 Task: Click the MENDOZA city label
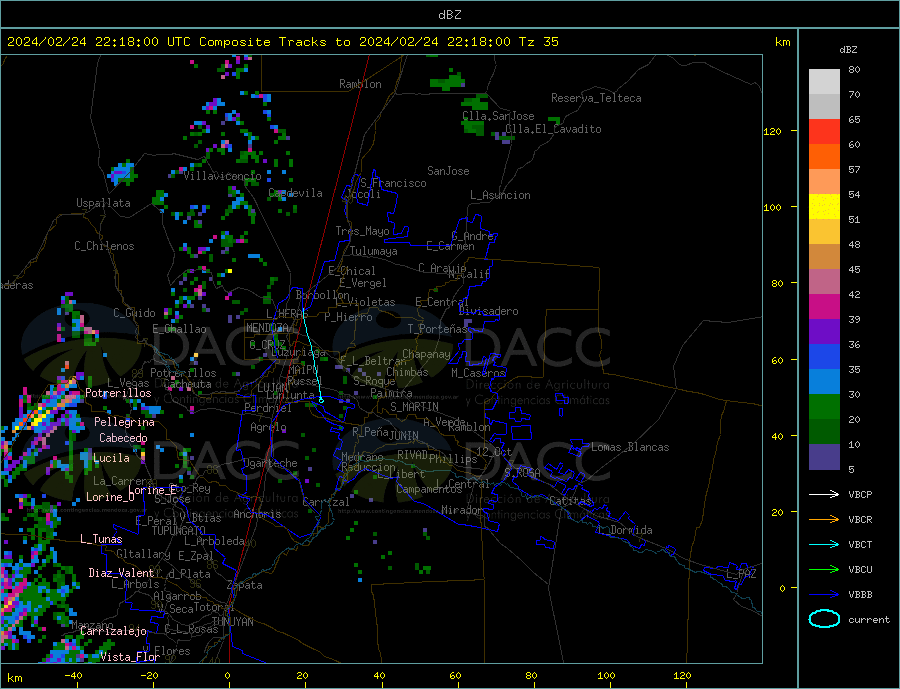click(268, 328)
